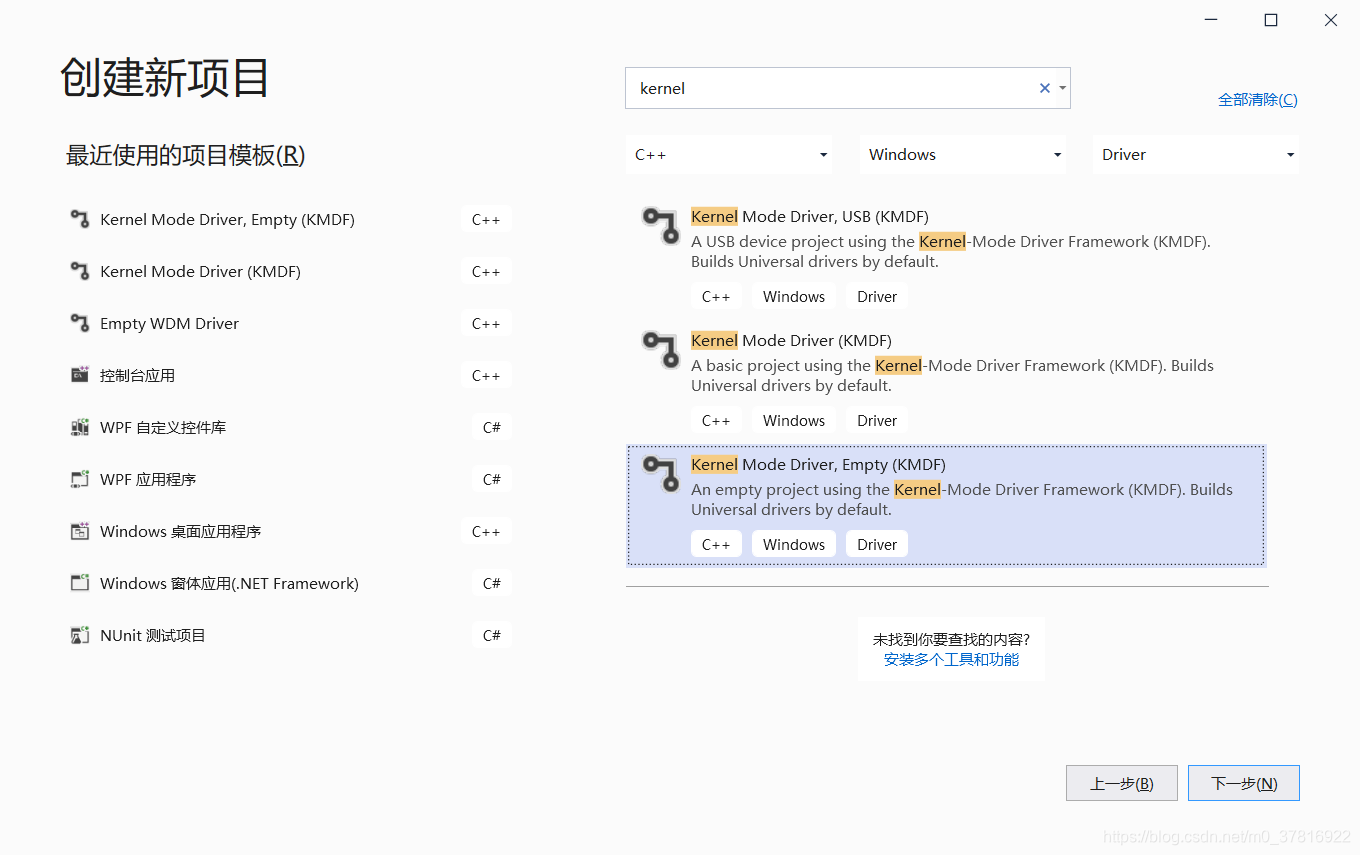
Task: Select the Kernel Mode Driver (KMDF) result title
Action: point(791,340)
